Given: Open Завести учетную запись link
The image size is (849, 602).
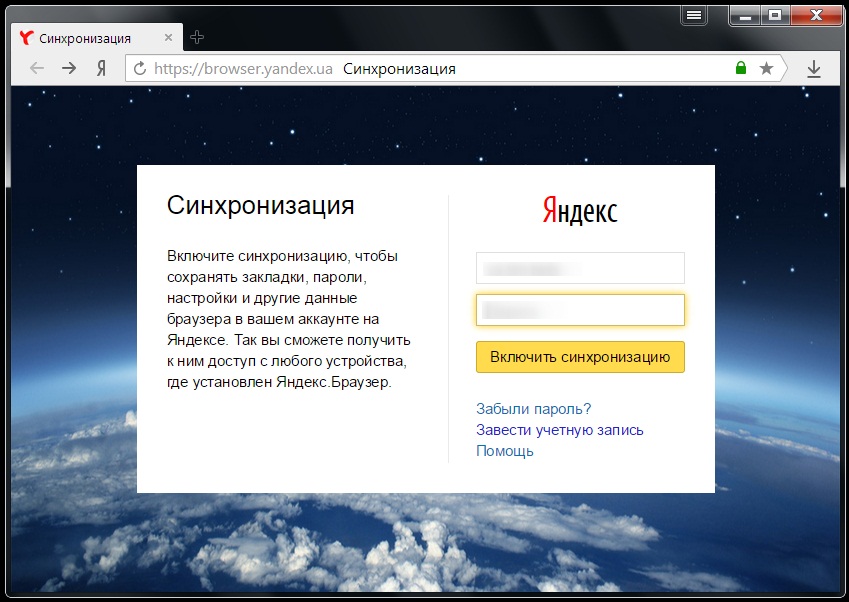Looking at the screenshot, I should click(559, 430).
